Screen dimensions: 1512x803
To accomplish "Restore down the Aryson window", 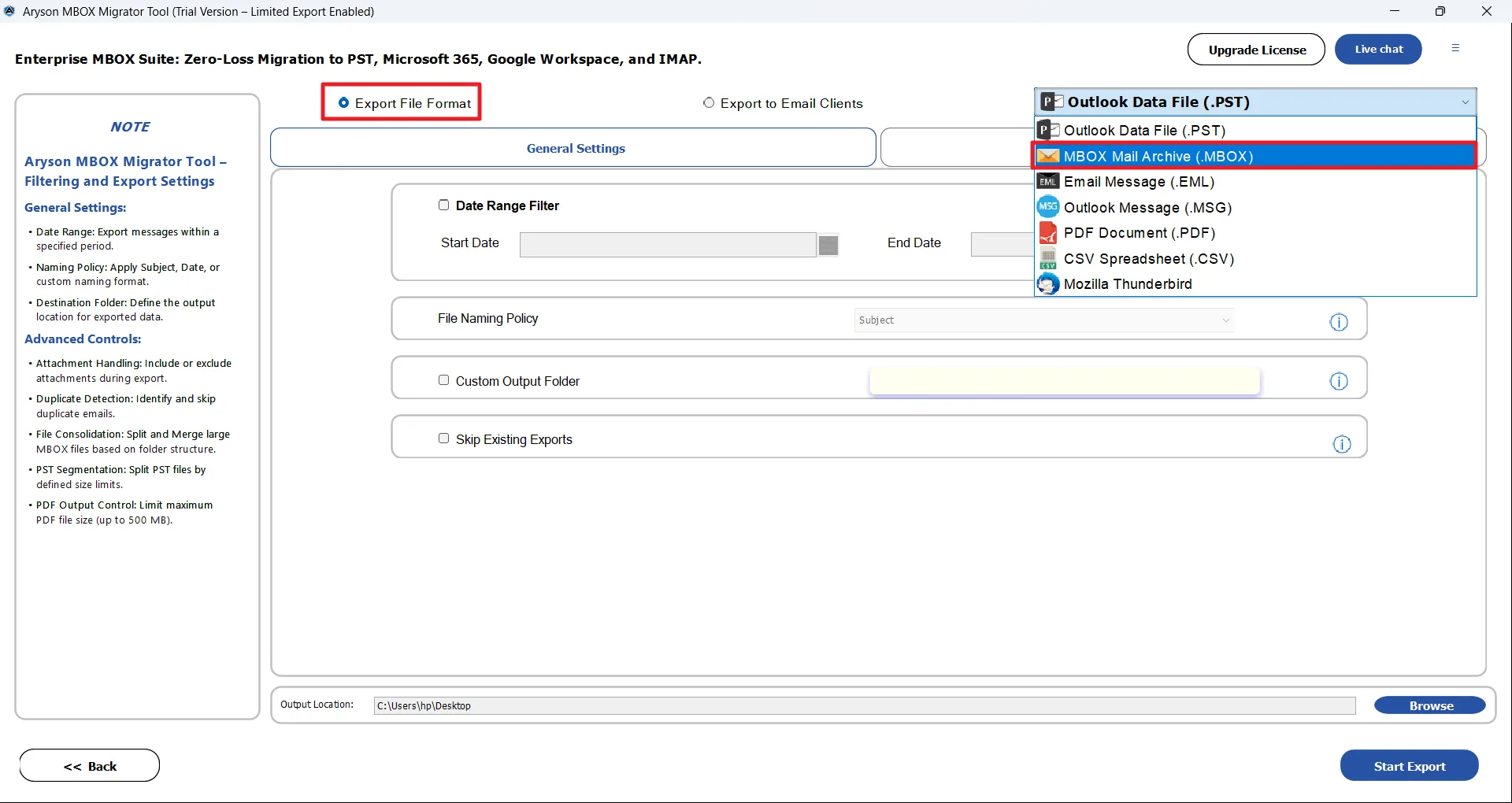I will pyautogui.click(x=1440, y=11).
